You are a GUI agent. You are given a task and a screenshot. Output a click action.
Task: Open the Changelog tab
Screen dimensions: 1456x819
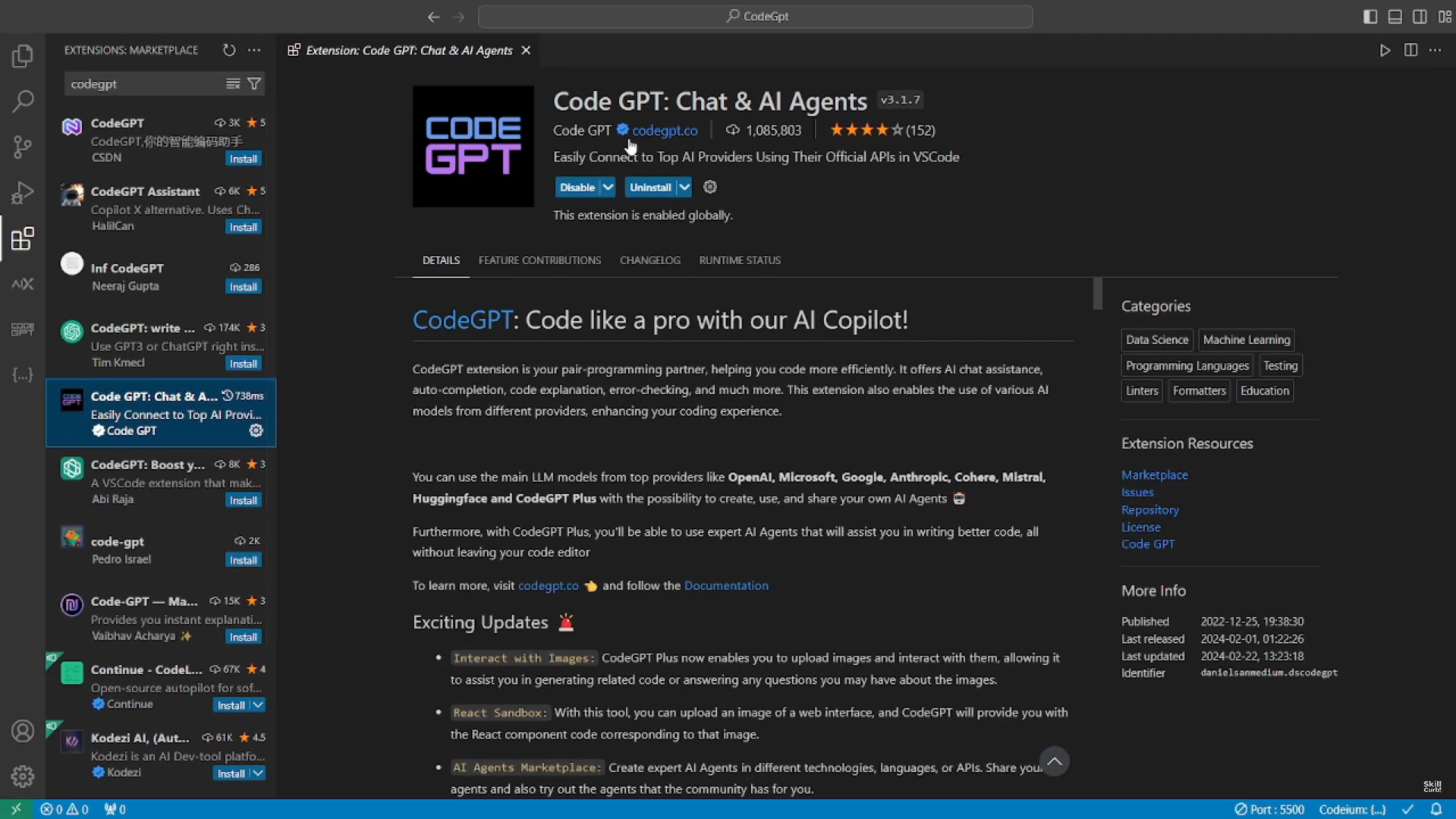(x=650, y=260)
